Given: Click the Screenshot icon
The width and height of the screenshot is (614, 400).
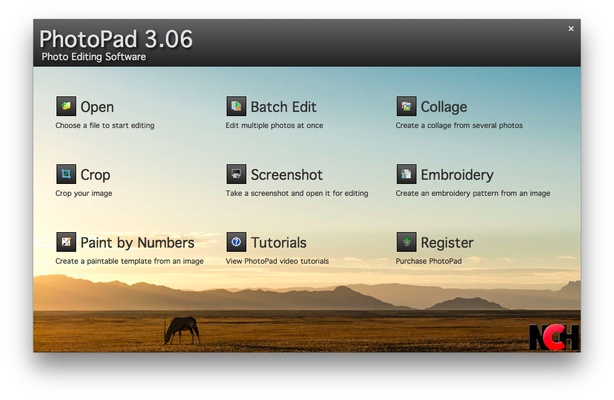Looking at the screenshot, I should click(x=236, y=174).
